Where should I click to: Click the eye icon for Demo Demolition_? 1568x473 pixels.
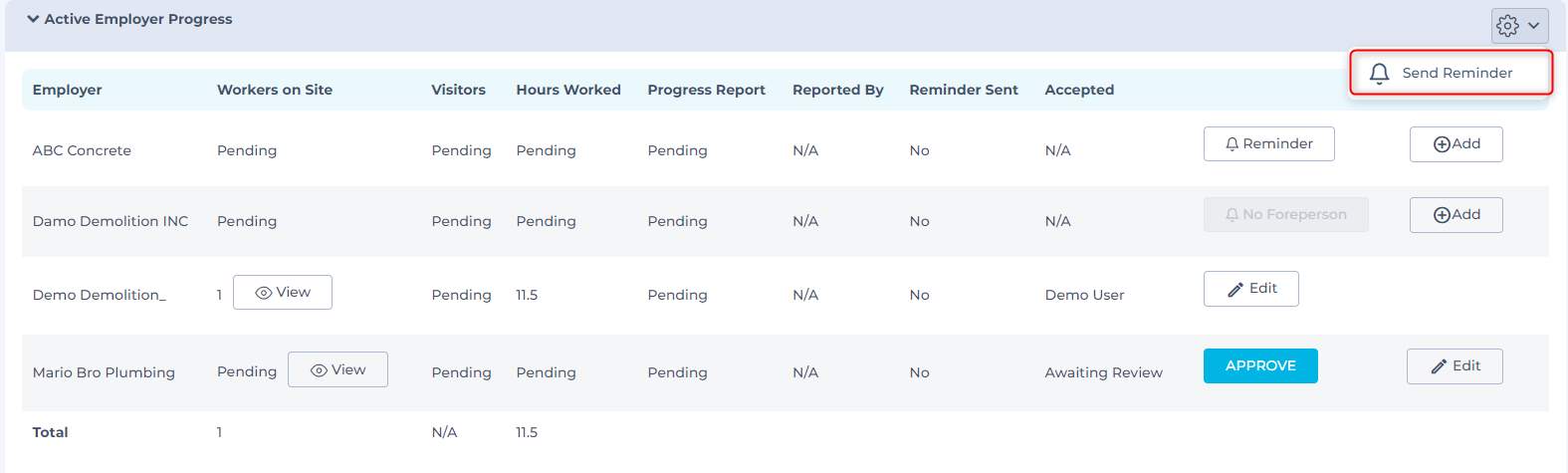tap(264, 293)
